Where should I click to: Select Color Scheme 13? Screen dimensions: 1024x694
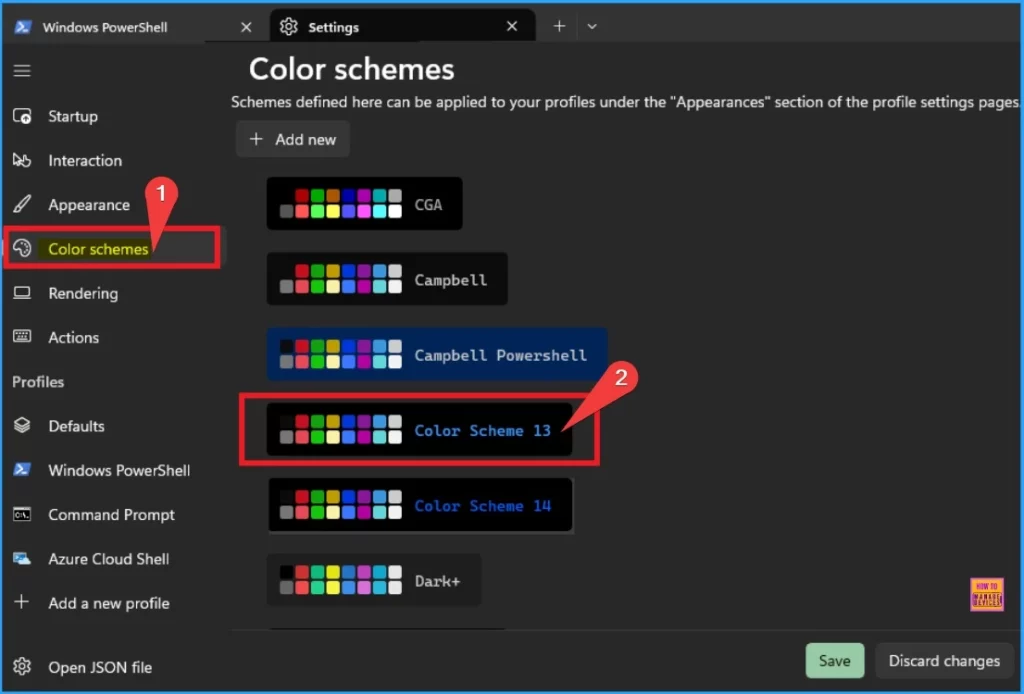point(419,430)
